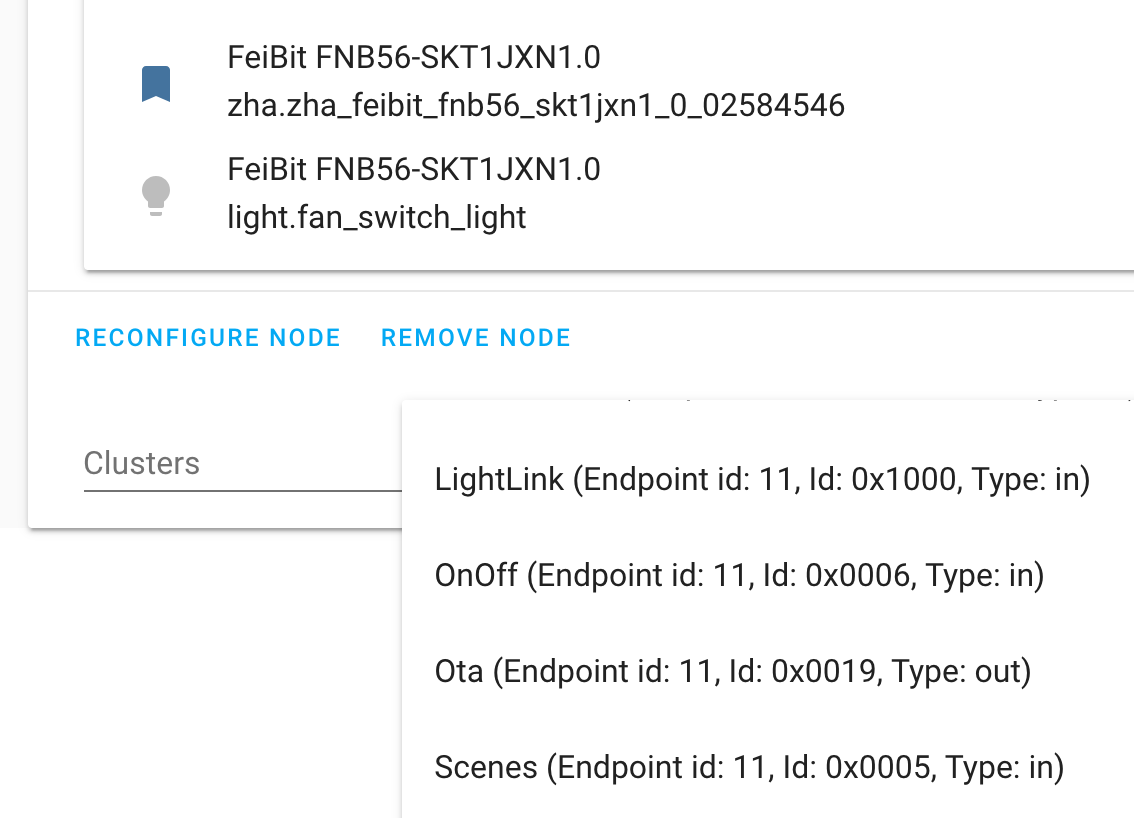Select the cluster with Id 0x0005
This screenshot has width=1134, height=818.
(x=749, y=767)
